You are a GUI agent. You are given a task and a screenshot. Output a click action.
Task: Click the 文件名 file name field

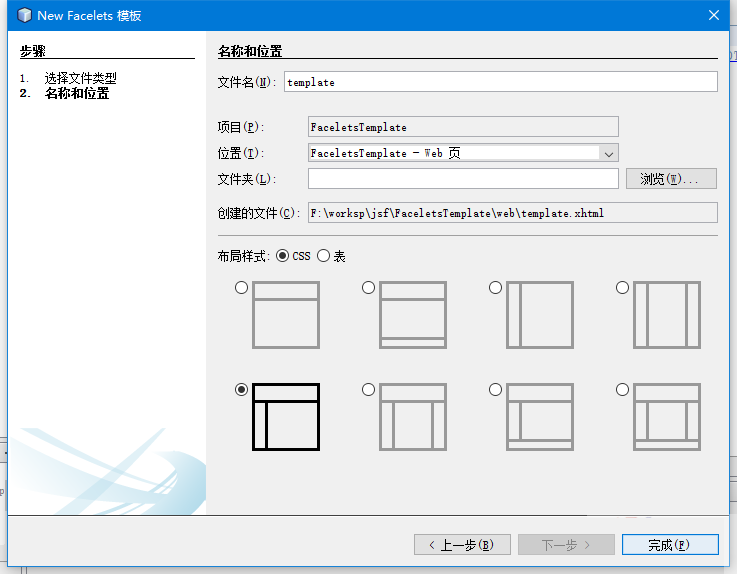tap(501, 82)
